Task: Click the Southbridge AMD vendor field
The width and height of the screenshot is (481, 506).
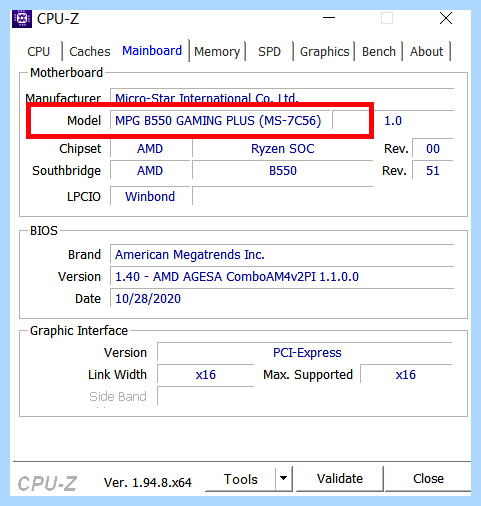Action: (x=150, y=171)
